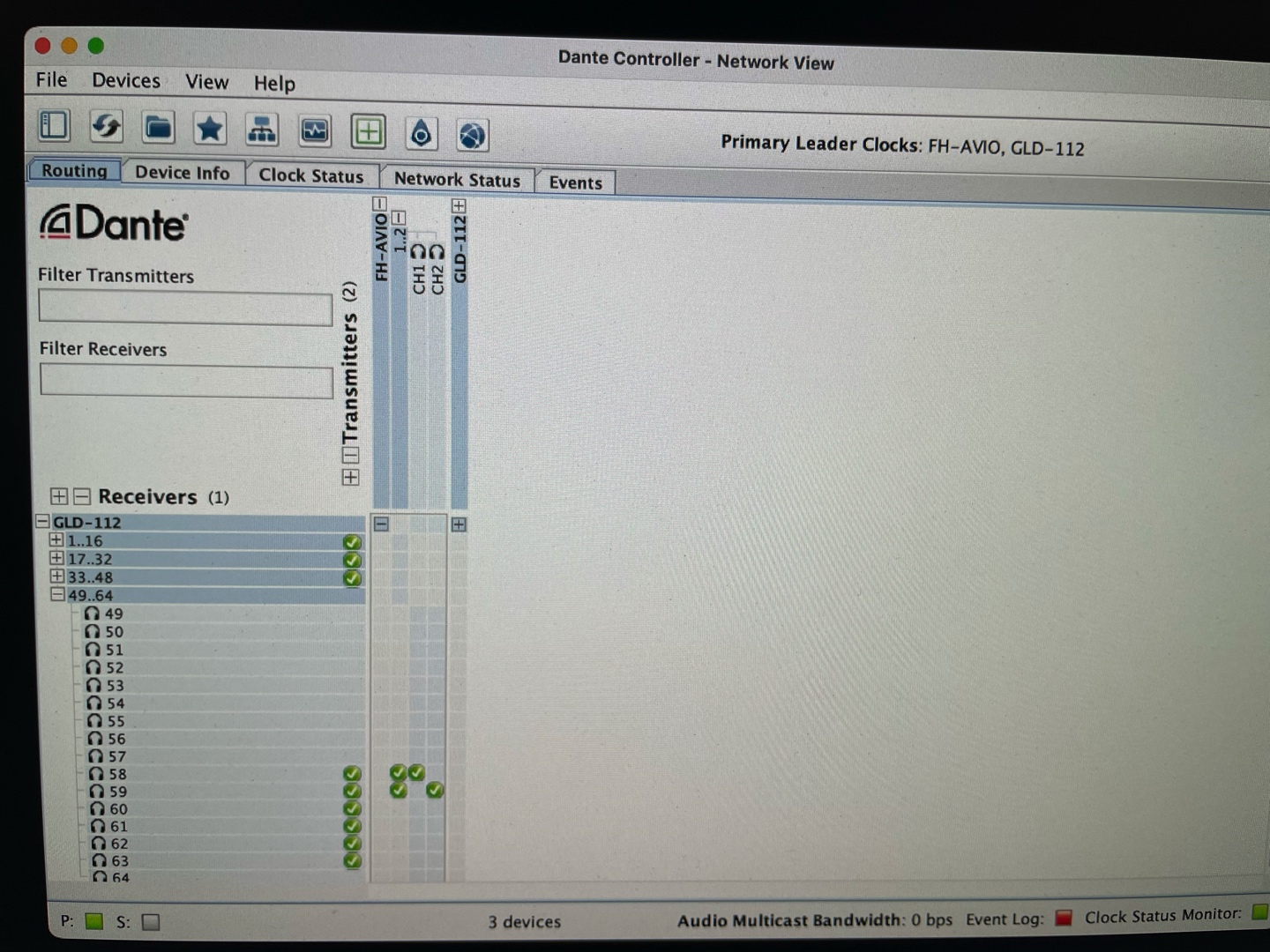The width and height of the screenshot is (1270, 952).
Task: Click the S: secondary status indicator
Action: 151,922
